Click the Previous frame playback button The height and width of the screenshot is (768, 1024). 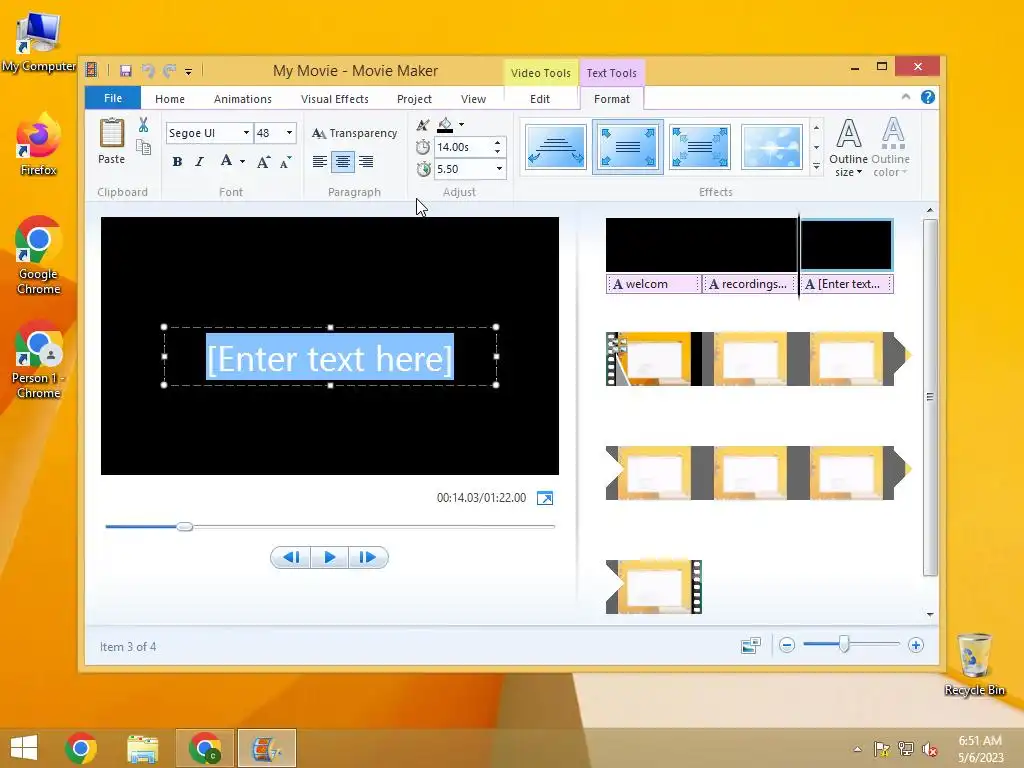(291, 557)
